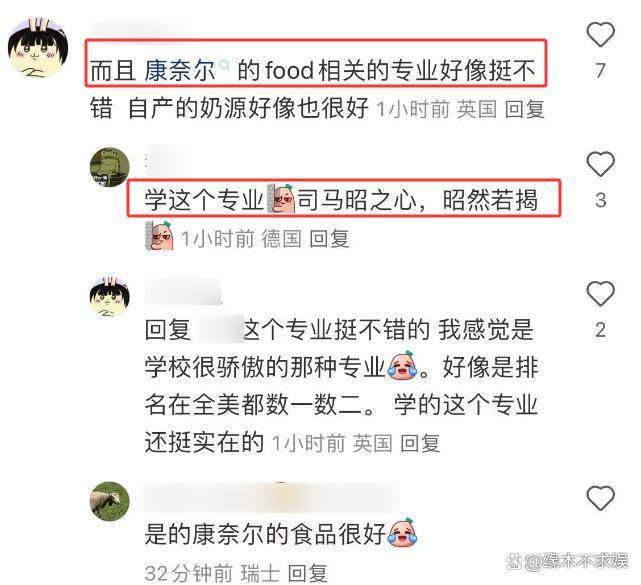Open the top commenter's cartoon avatar
This screenshot has height=585, width=641.
(38, 48)
